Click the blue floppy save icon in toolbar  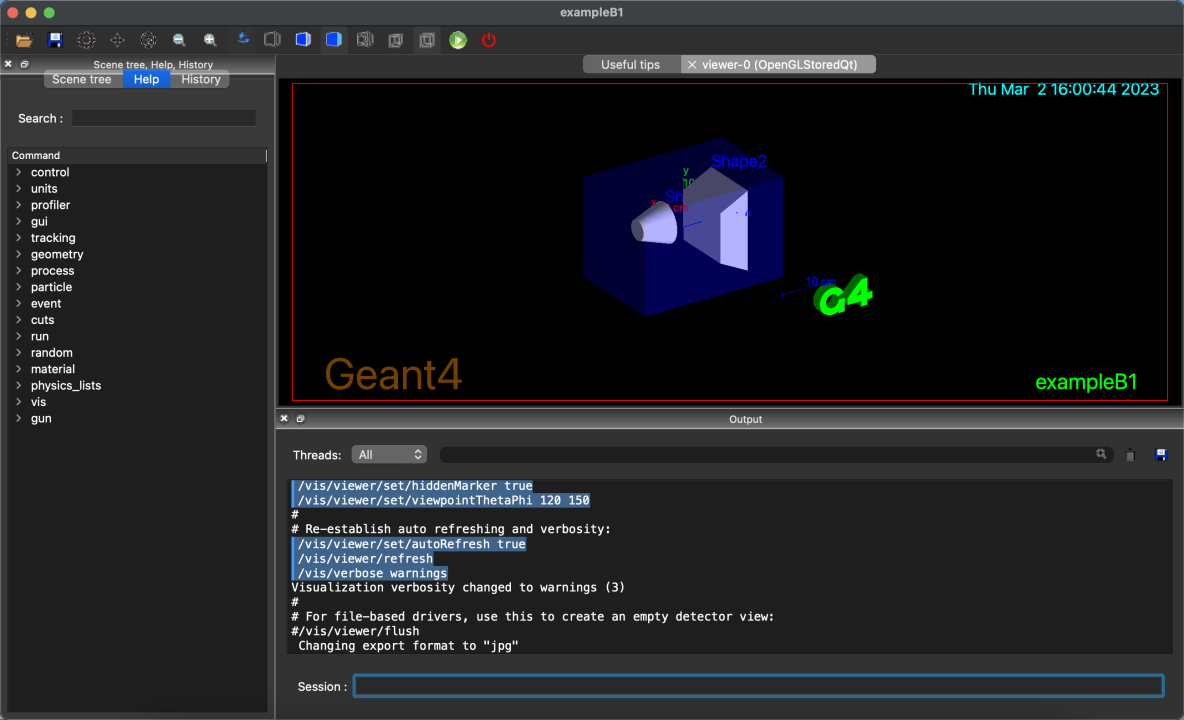pos(55,40)
